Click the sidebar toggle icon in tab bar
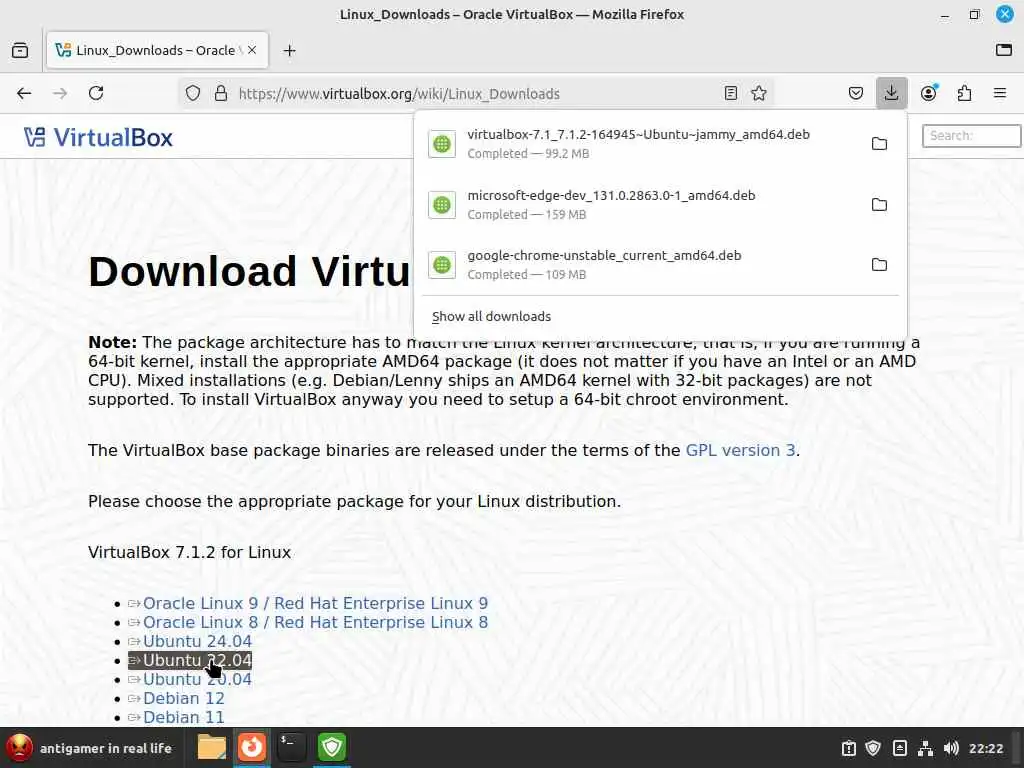The image size is (1024, 768). click(1004, 50)
